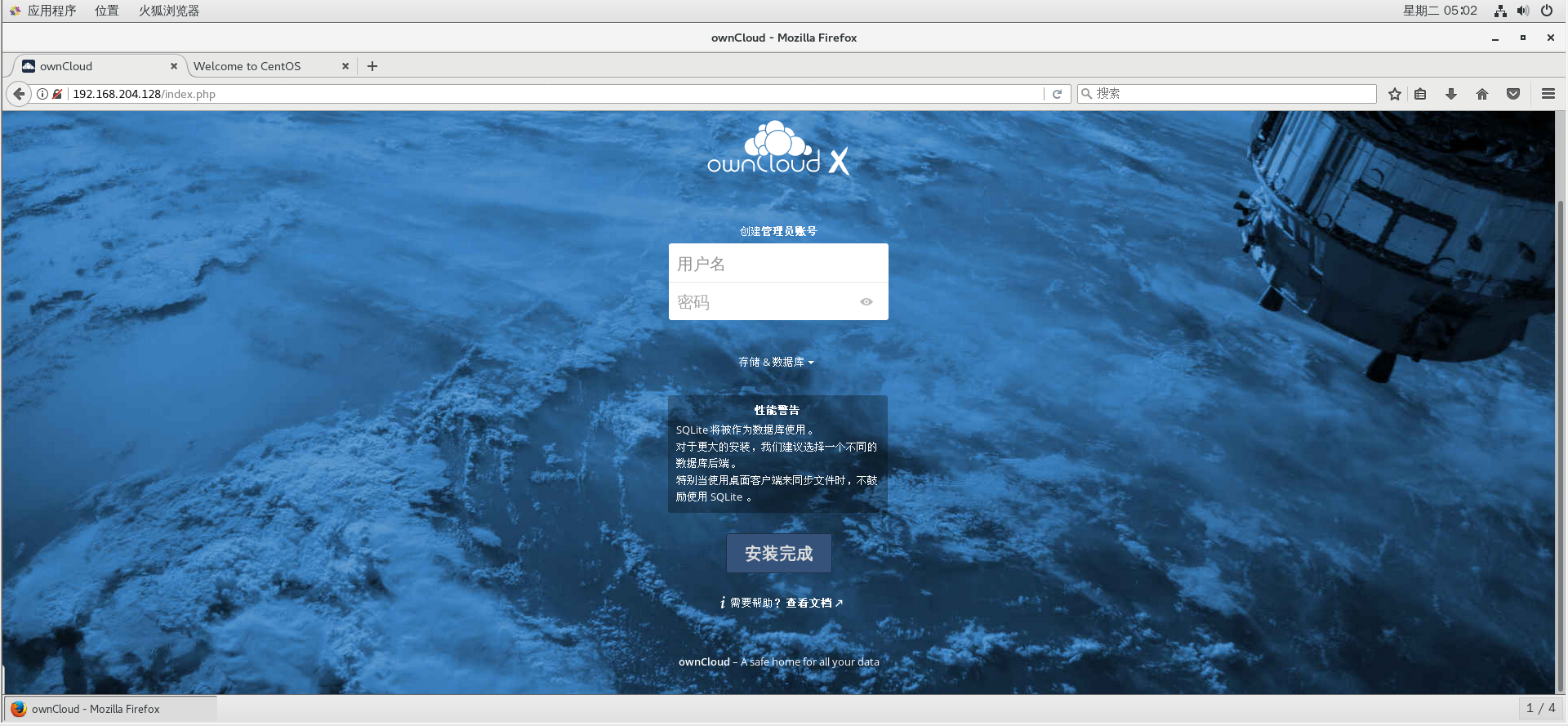
Task: Go to Firefox home page icon
Action: point(1482,94)
